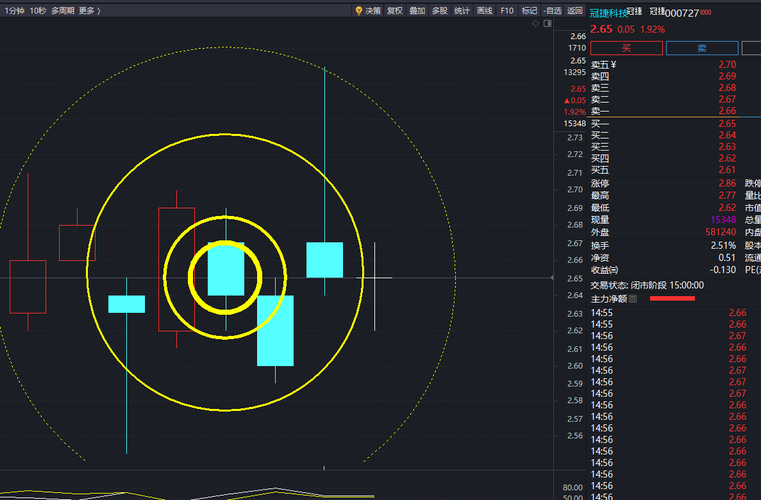Expand the 更多 periods list
This screenshot has height=500, width=761.
point(88,11)
